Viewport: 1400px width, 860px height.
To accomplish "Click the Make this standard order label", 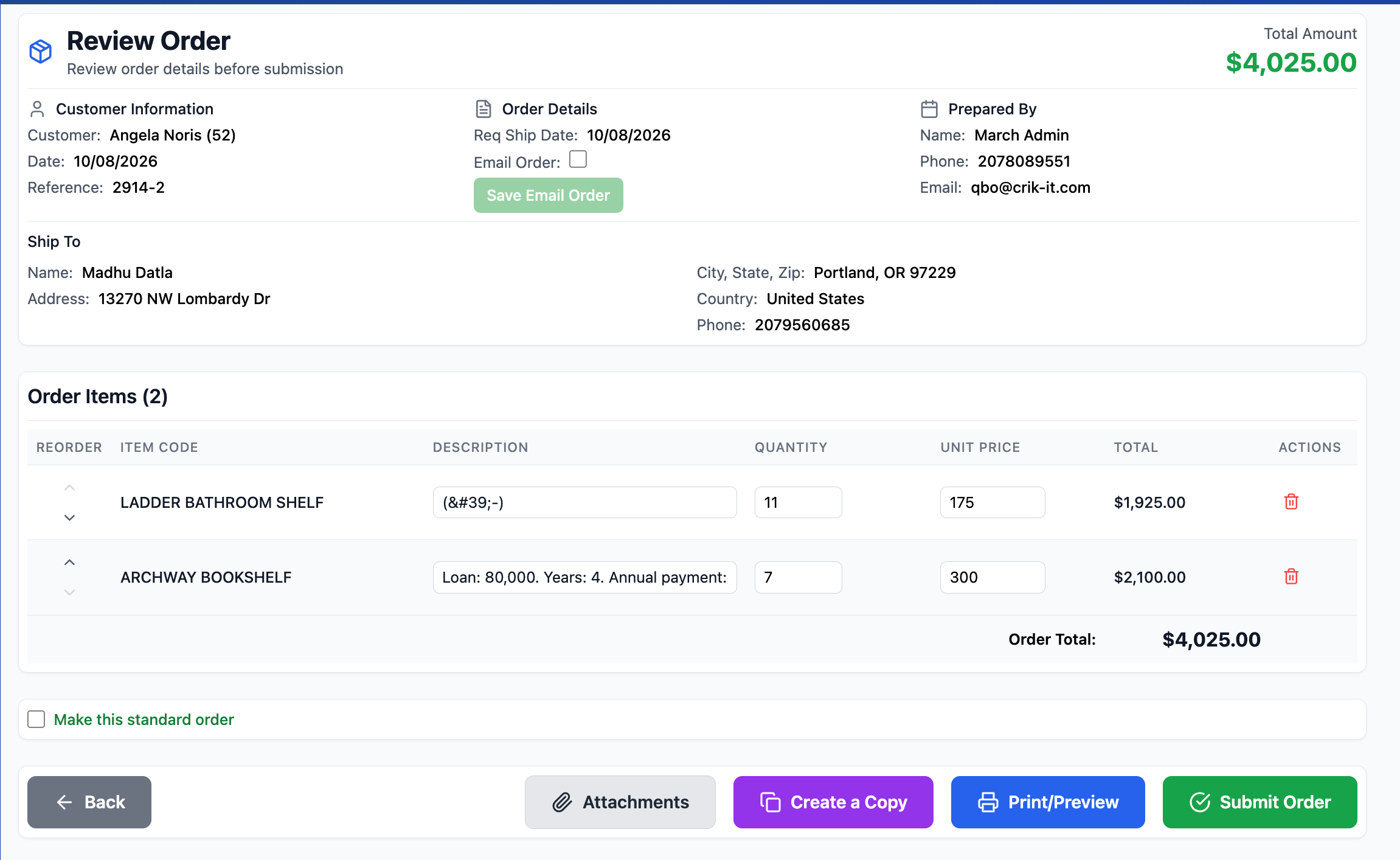I will [144, 720].
